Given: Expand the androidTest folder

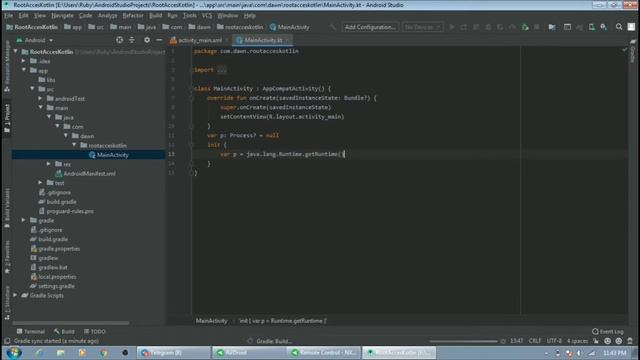Looking at the screenshot, I should (40, 98).
